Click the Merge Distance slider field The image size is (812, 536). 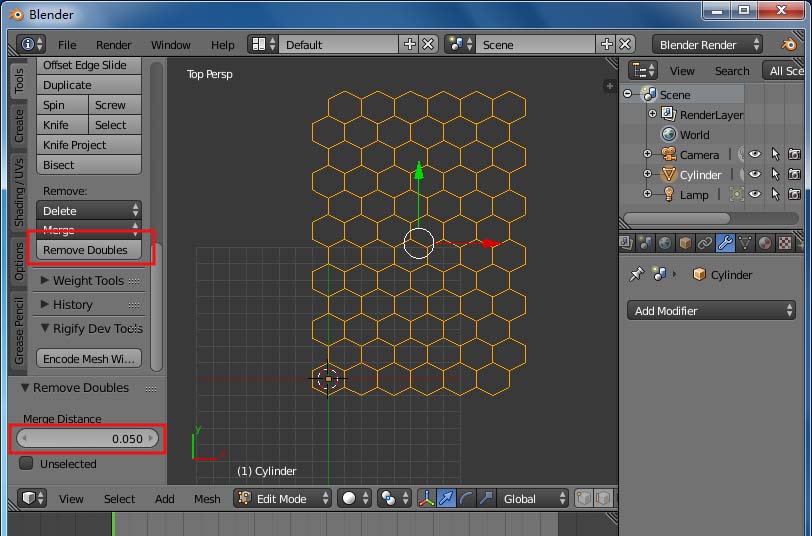click(x=87, y=439)
